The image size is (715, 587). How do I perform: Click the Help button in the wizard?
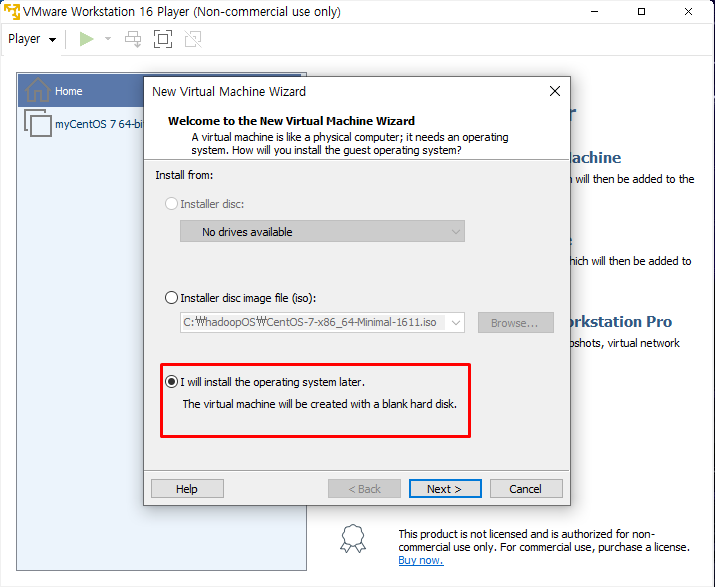[187, 489]
